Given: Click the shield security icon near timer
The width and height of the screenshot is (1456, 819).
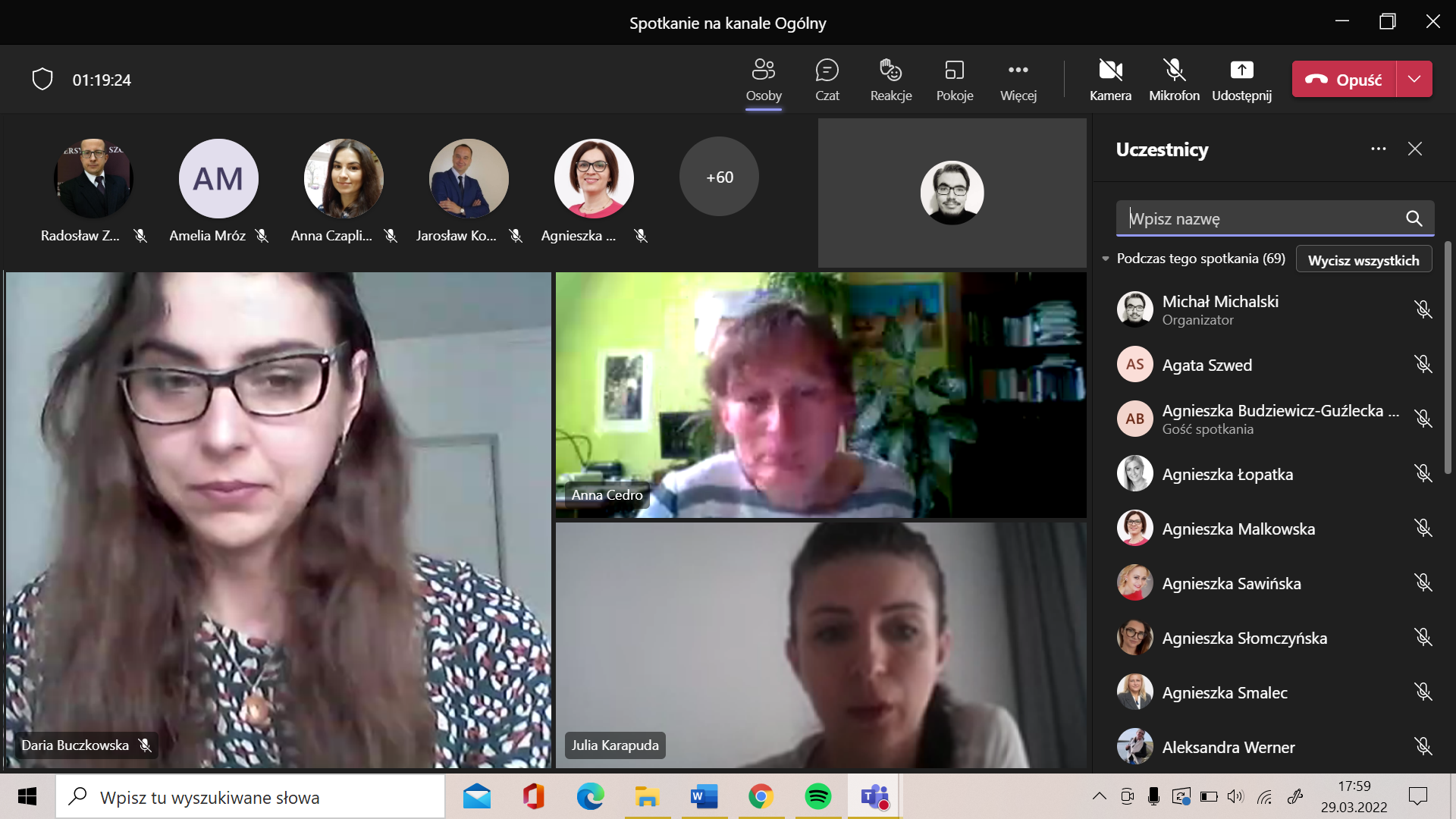Looking at the screenshot, I should point(42,79).
